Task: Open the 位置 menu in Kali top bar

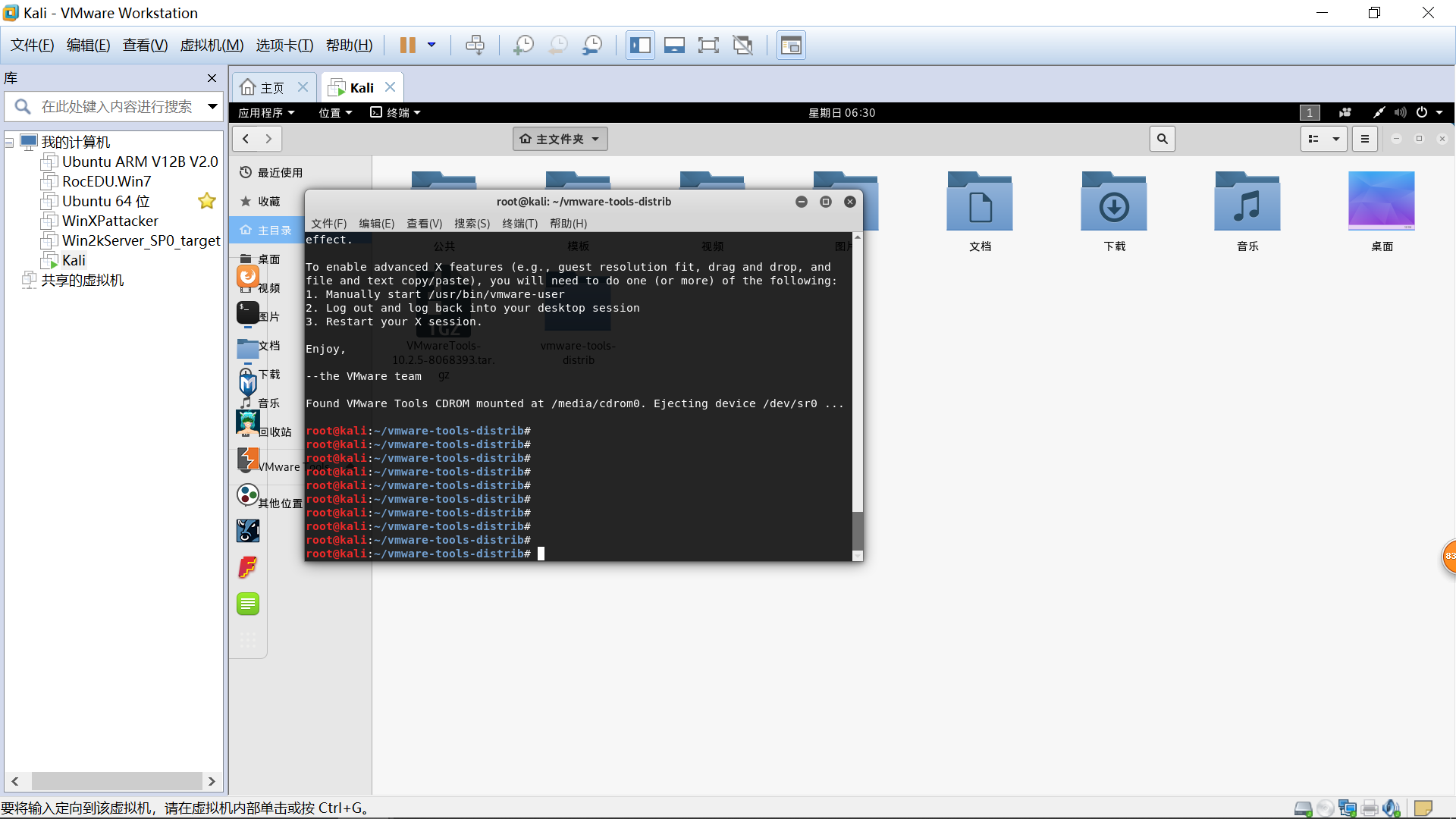Action: [335, 112]
